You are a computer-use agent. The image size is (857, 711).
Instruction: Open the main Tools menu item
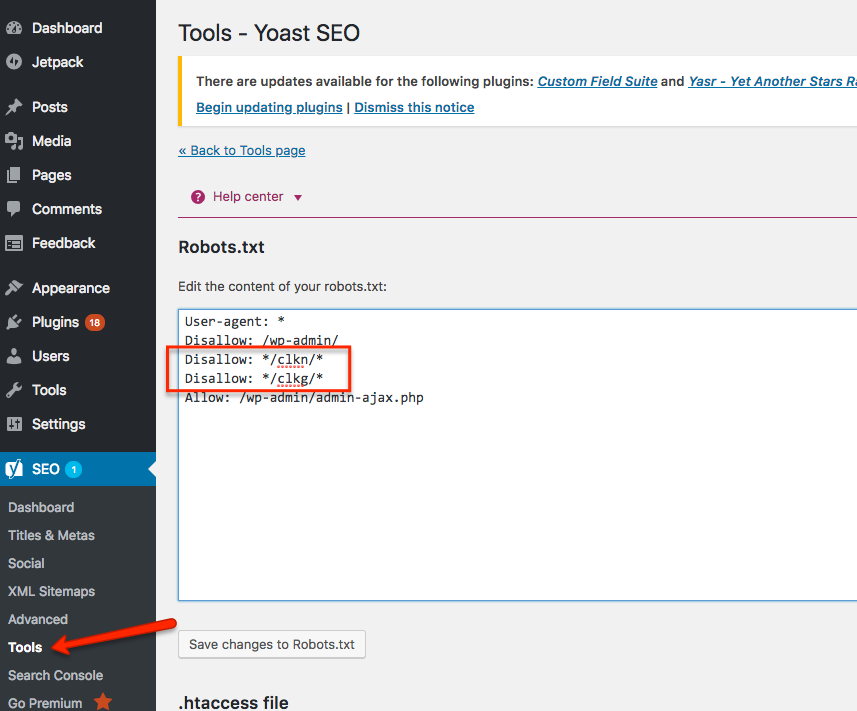coord(49,390)
